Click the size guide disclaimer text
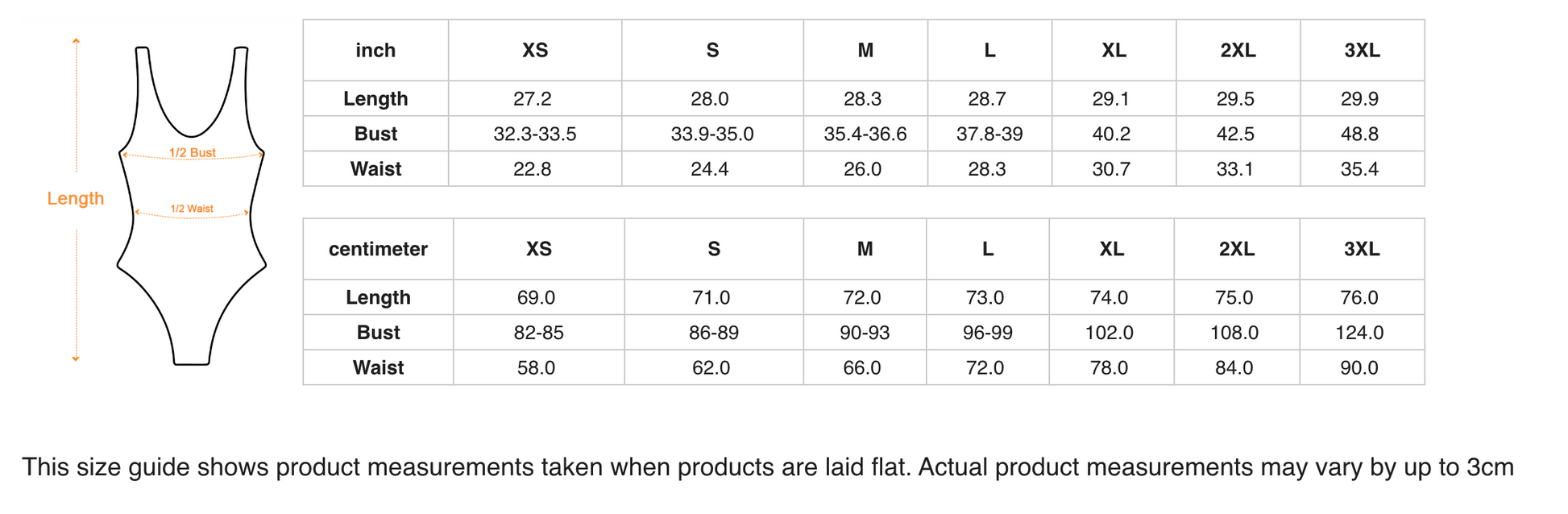Viewport: 1568px width, 514px height. (x=767, y=467)
